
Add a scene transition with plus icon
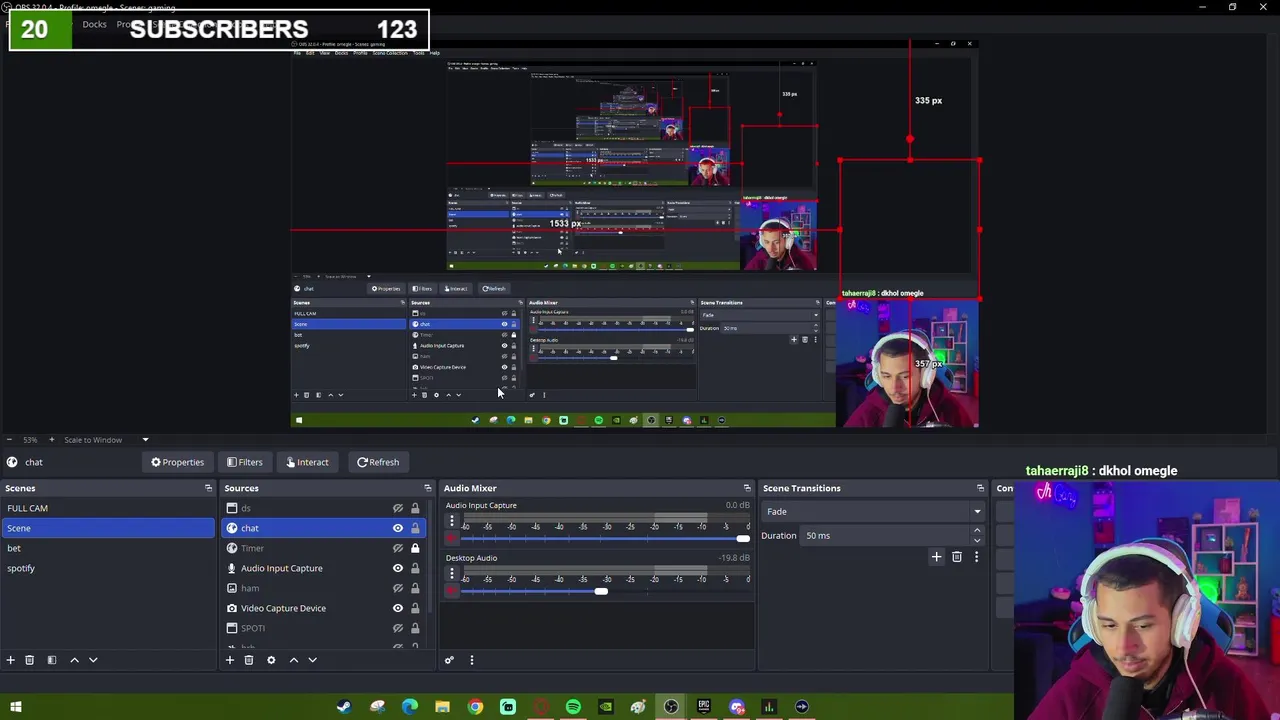[x=936, y=557]
